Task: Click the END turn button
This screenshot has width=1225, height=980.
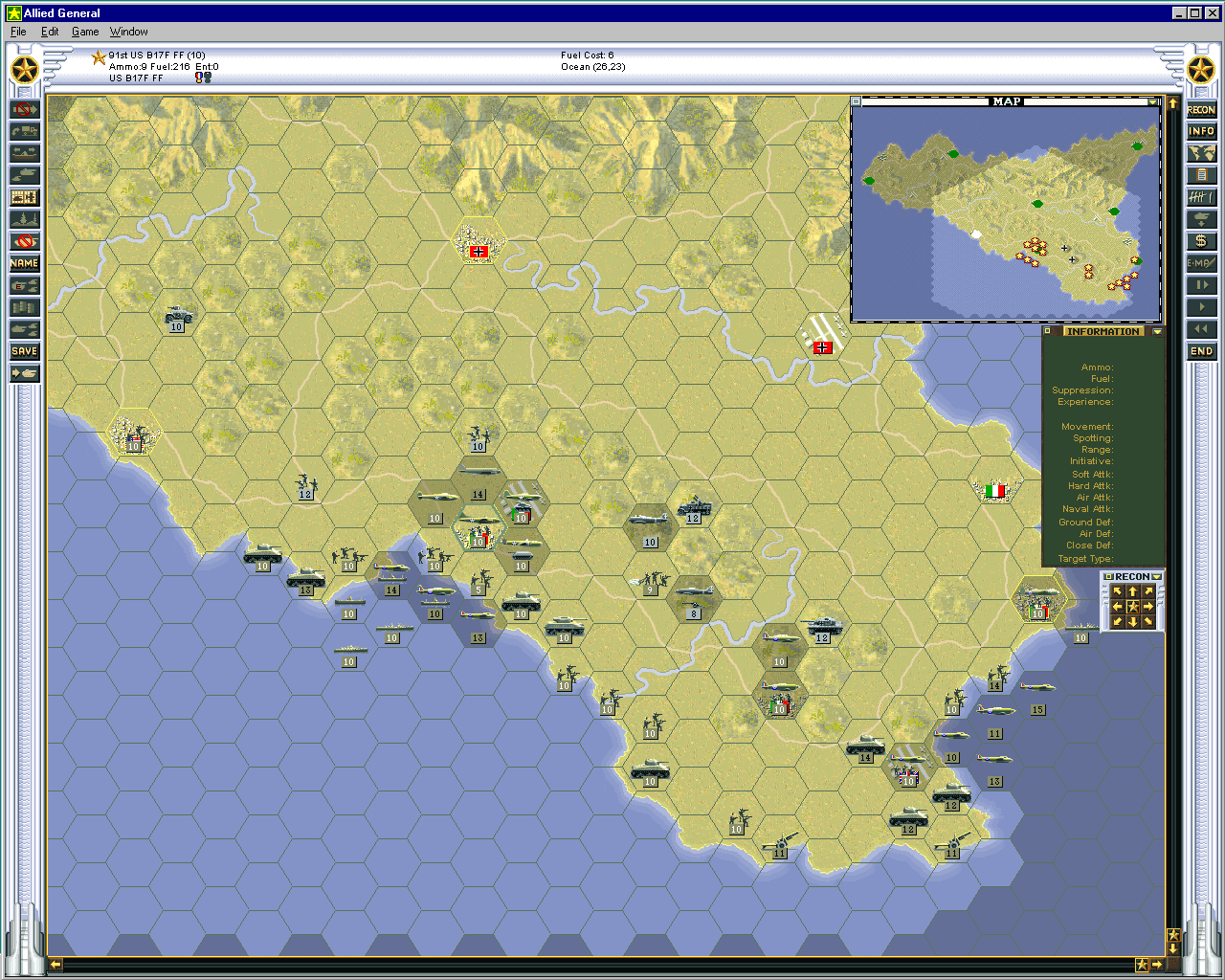Action: pyautogui.click(x=1201, y=351)
